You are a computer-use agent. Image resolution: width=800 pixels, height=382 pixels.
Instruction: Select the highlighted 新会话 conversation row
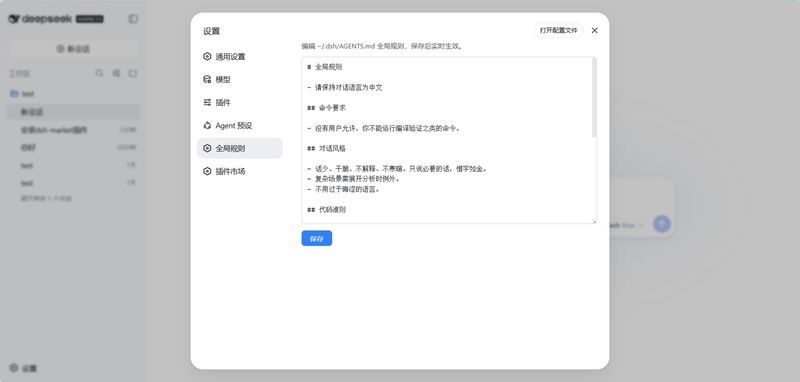tap(73, 112)
